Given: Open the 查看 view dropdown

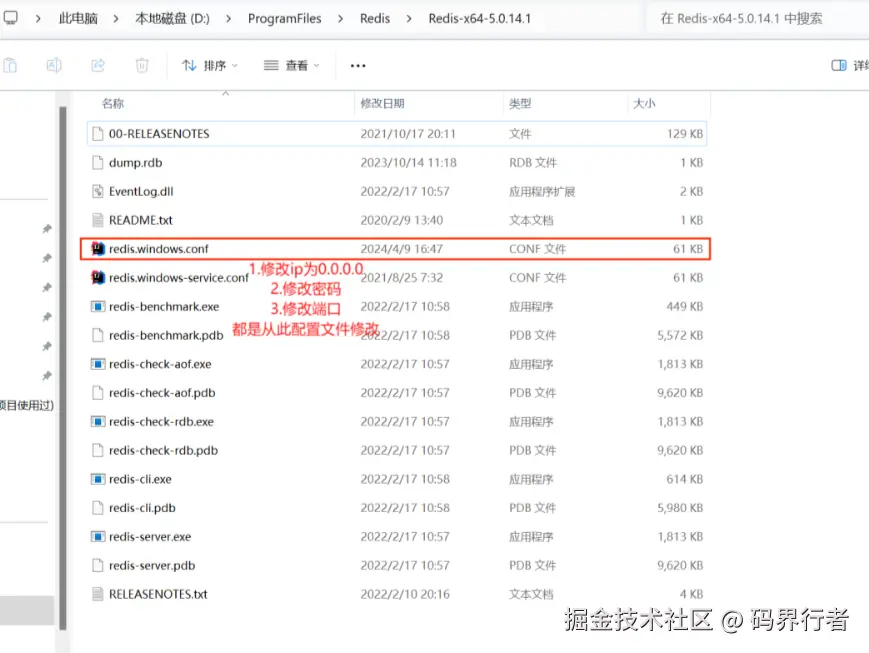Looking at the screenshot, I should click(x=292, y=65).
